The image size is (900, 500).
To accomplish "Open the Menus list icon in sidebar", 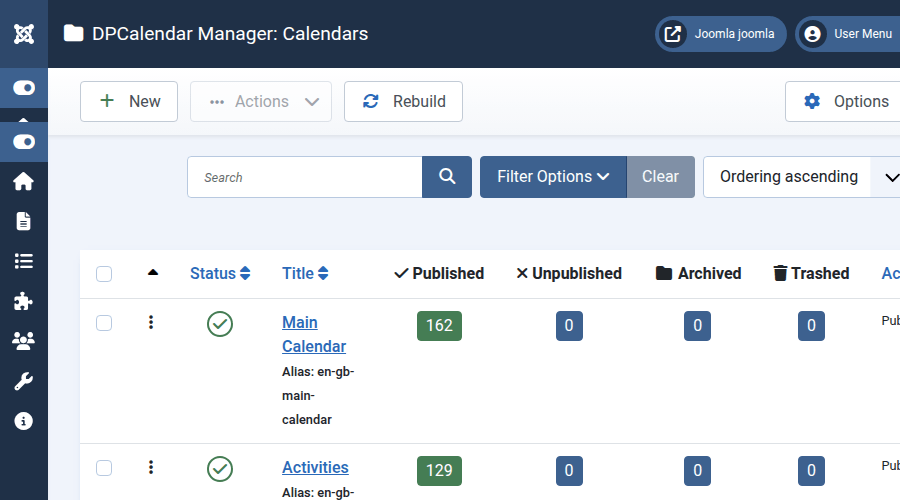I will (23, 261).
